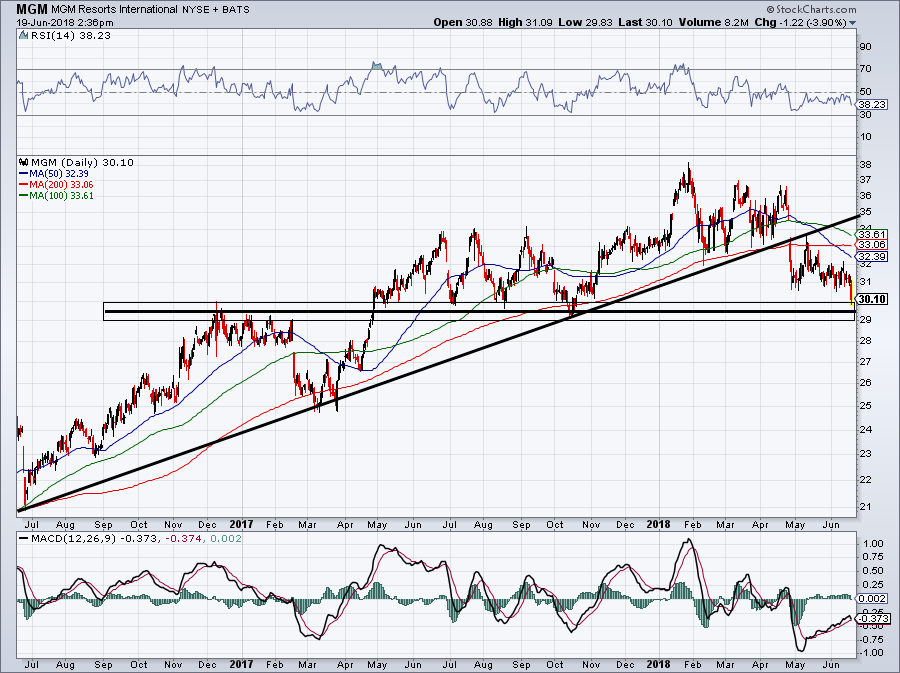900x673 pixels.
Task: Click the 2018 year label under the MACD panel
Action: point(658,665)
